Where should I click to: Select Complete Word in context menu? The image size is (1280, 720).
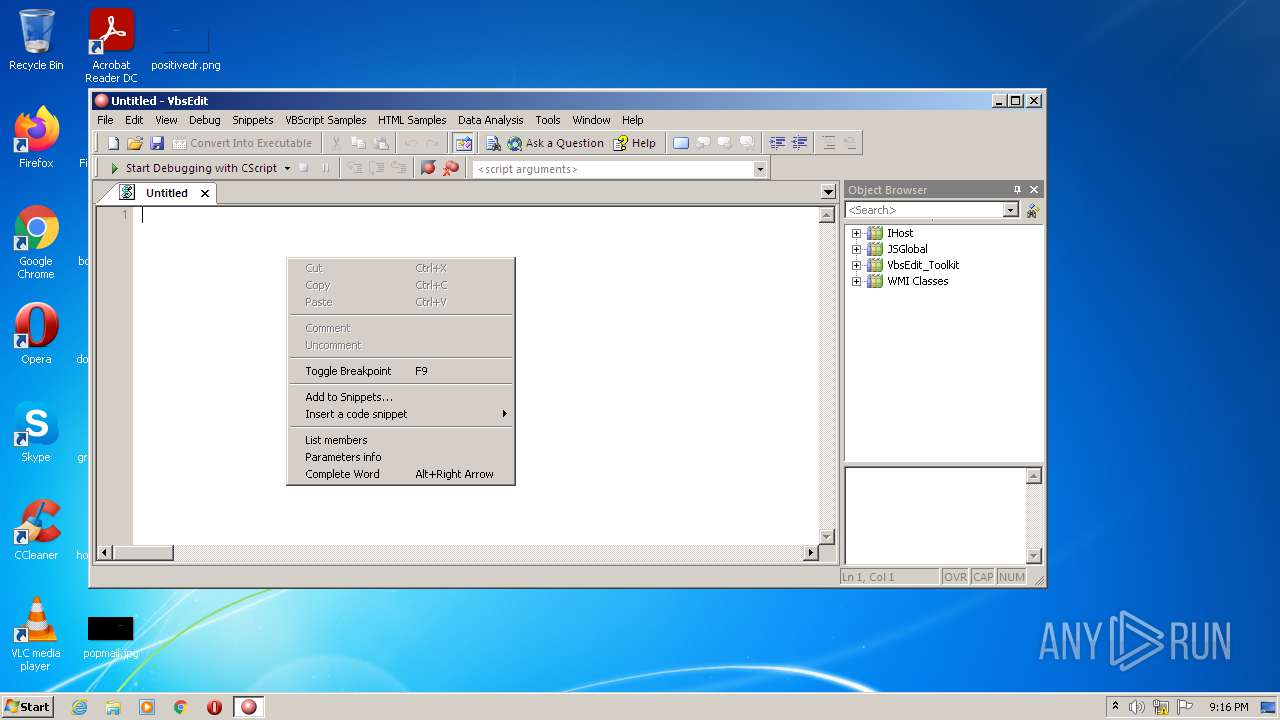pos(400,474)
